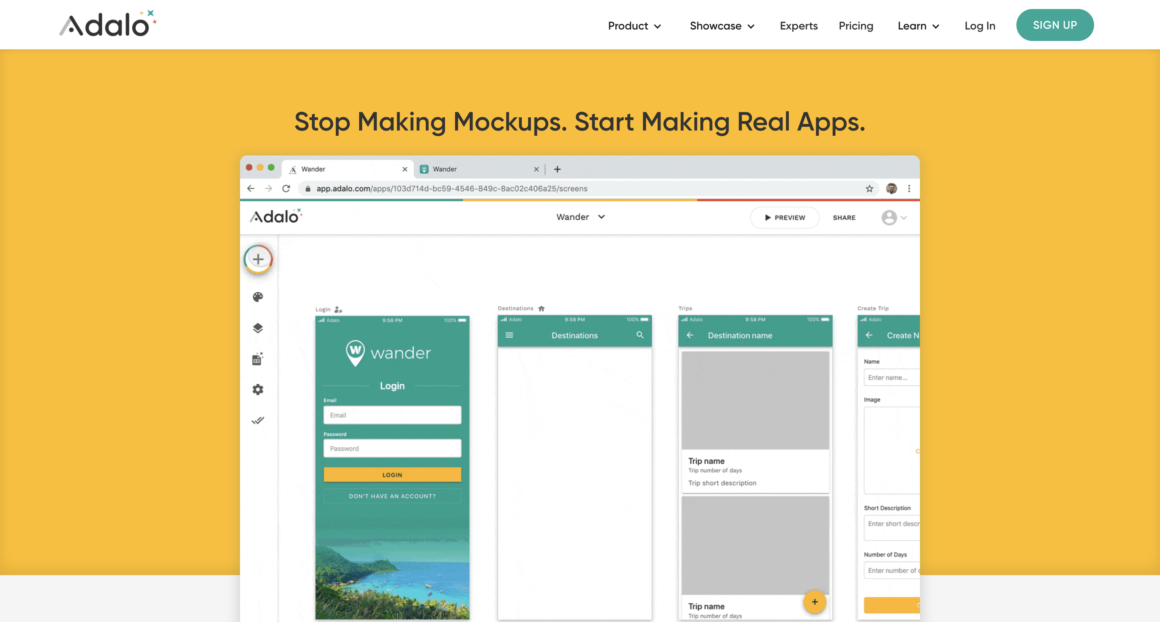This screenshot has height=622, width=1160.
Task: Open hamburger menu on Destinations screen
Action: click(509, 335)
